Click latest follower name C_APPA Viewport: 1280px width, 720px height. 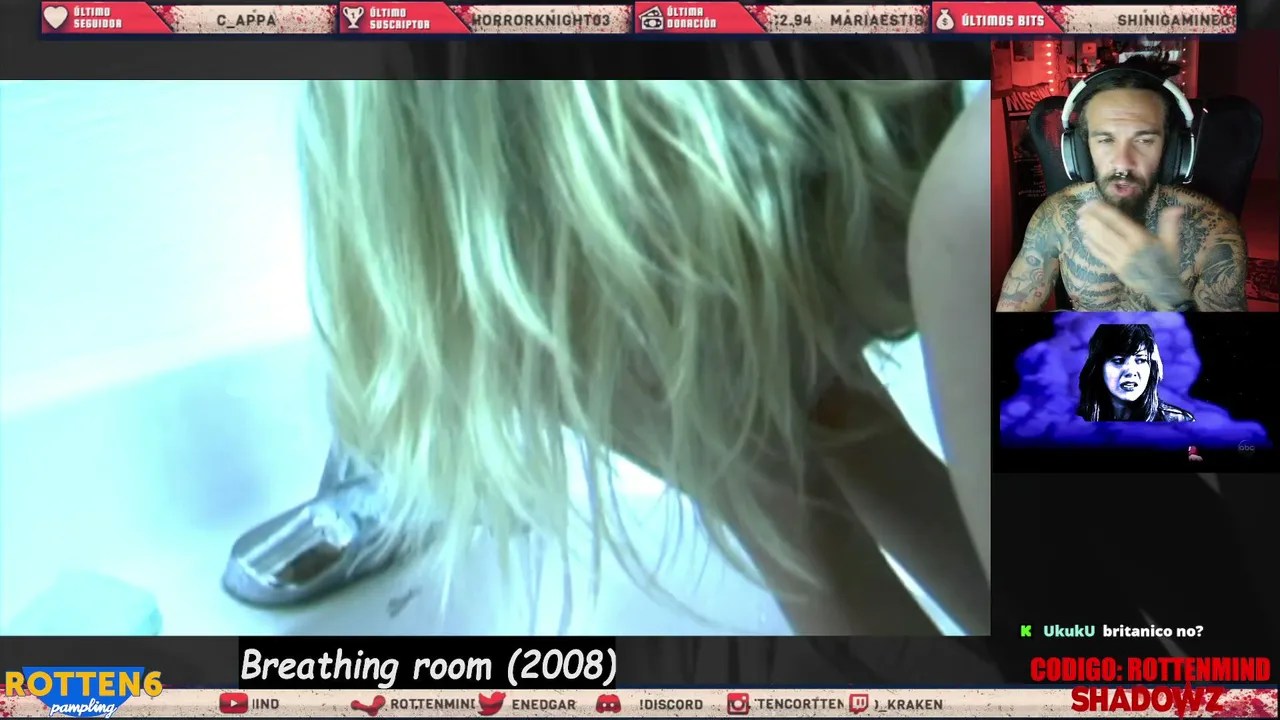point(246,20)
